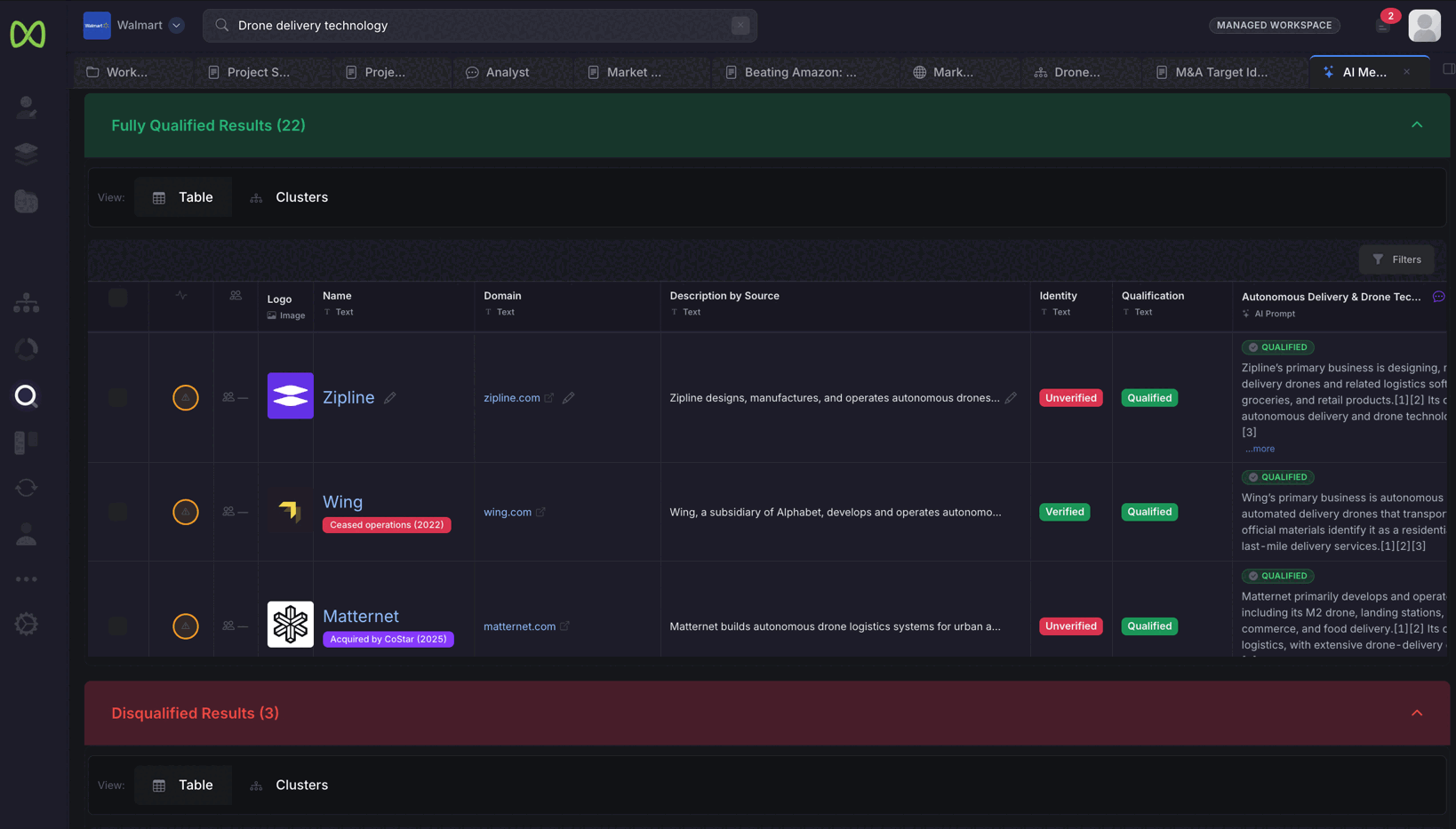Click the Unverified identity badge for Zipline

click(x=1071, y=398)
